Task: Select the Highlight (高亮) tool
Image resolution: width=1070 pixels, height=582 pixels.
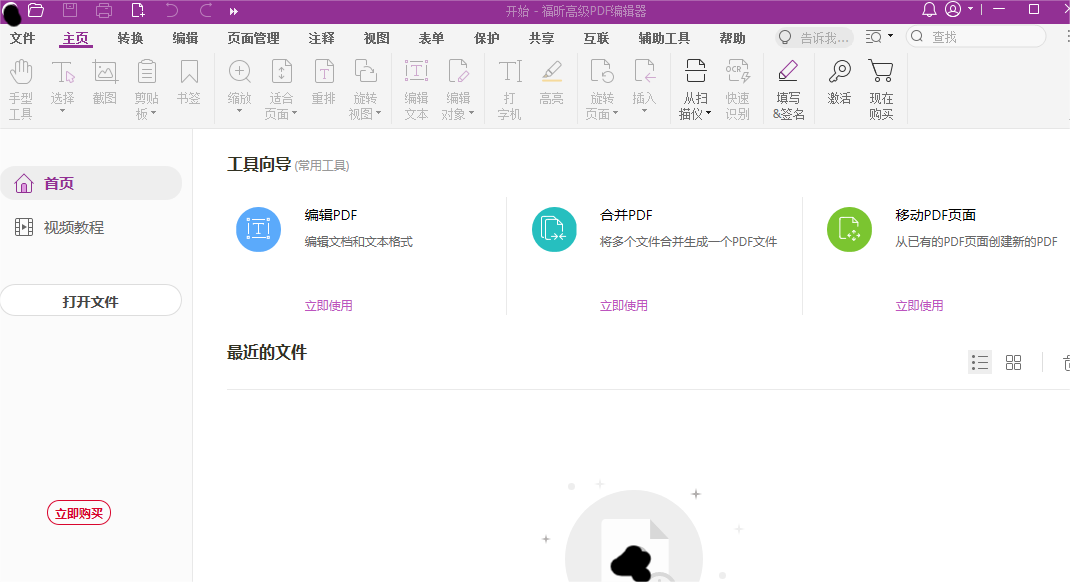Action: [552, 72]
